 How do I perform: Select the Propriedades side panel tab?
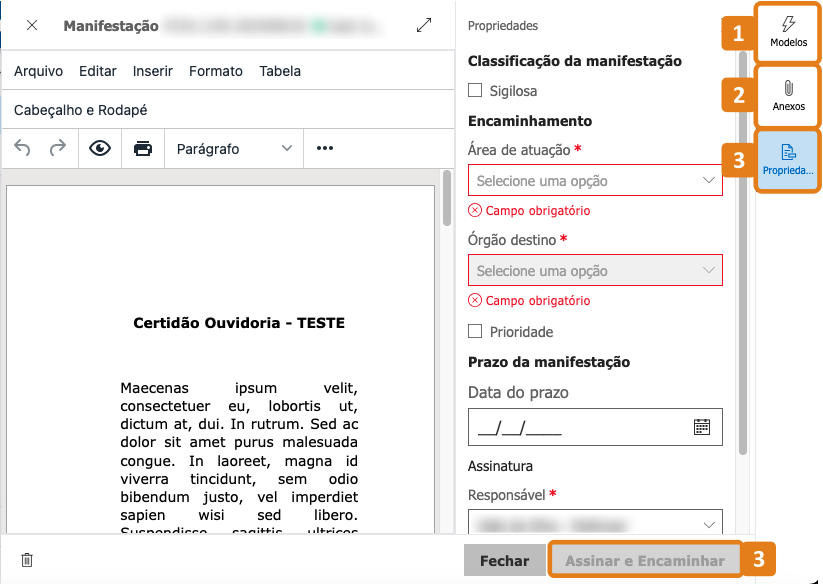point(788,161)
